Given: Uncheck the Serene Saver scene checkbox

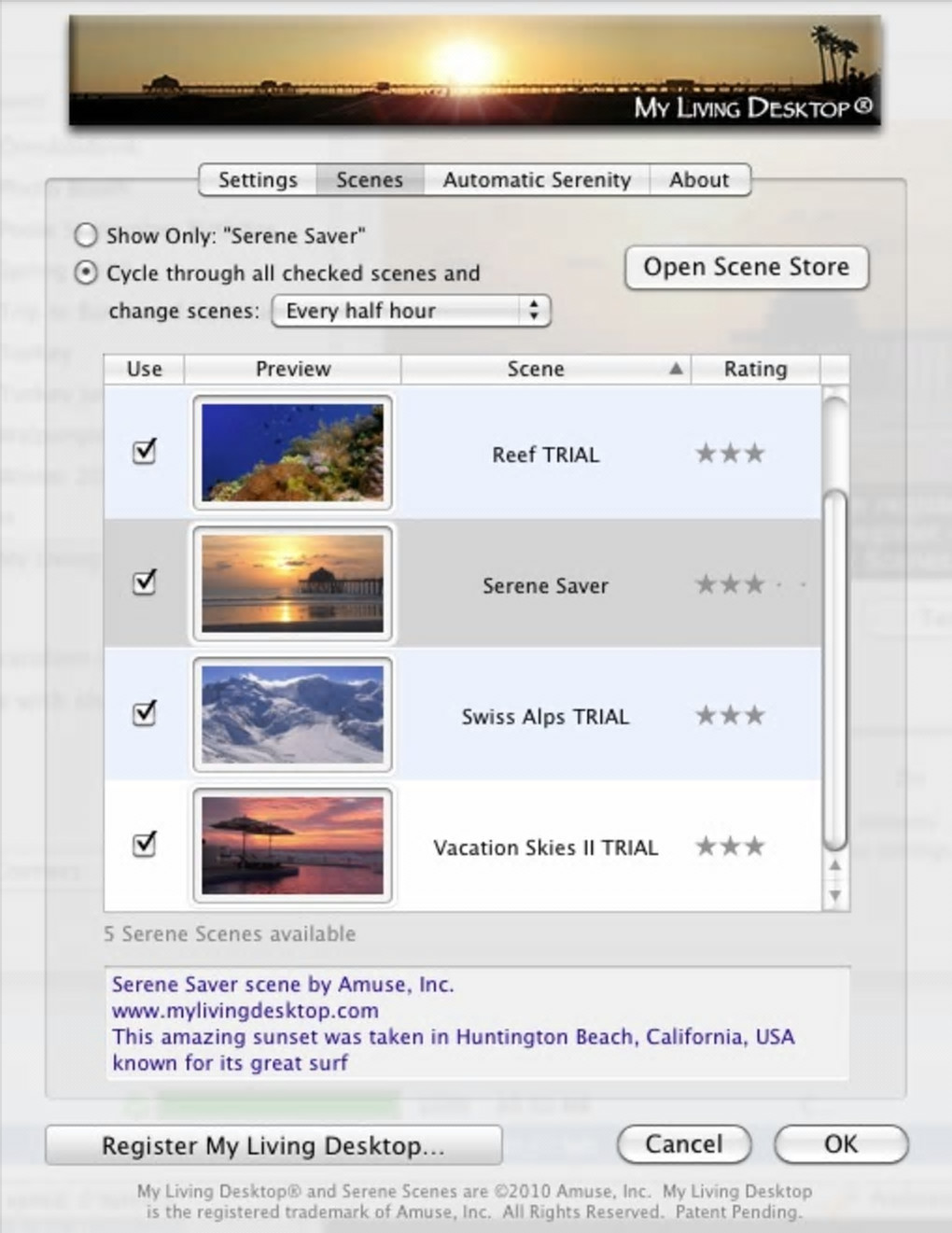Looking at the screenshot, I should [x=145, y=582].
